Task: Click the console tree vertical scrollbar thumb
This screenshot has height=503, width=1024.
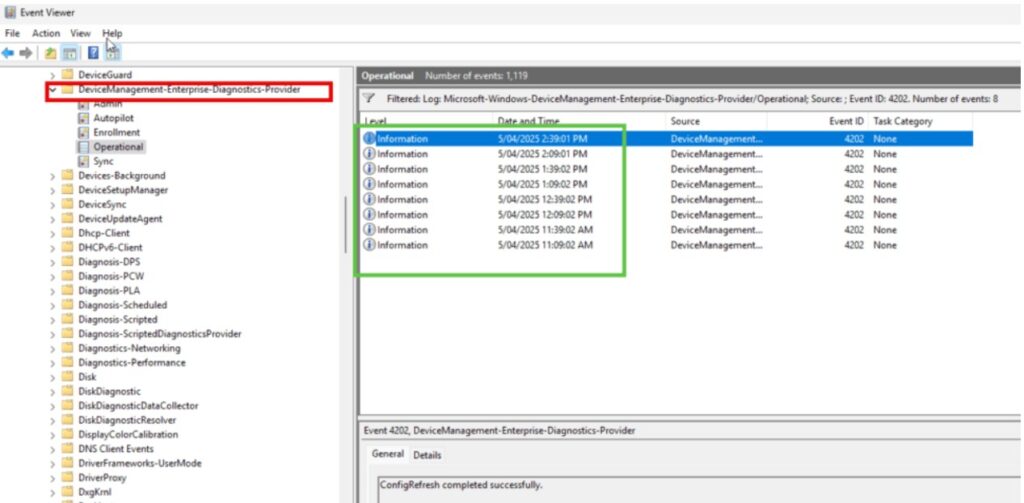Action: [x=345, y=225]
